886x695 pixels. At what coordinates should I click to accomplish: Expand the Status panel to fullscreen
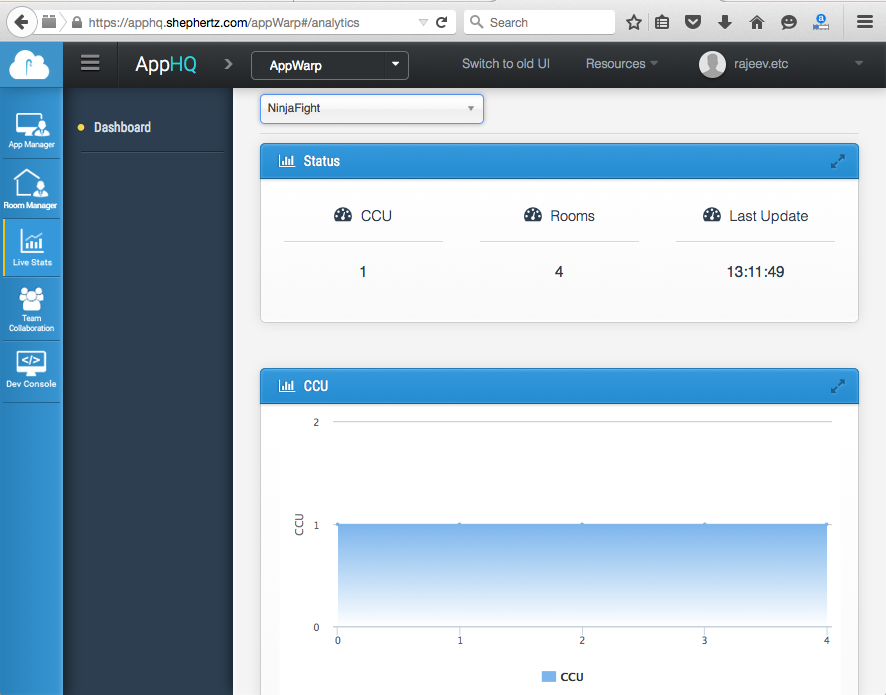pos(838,161)
